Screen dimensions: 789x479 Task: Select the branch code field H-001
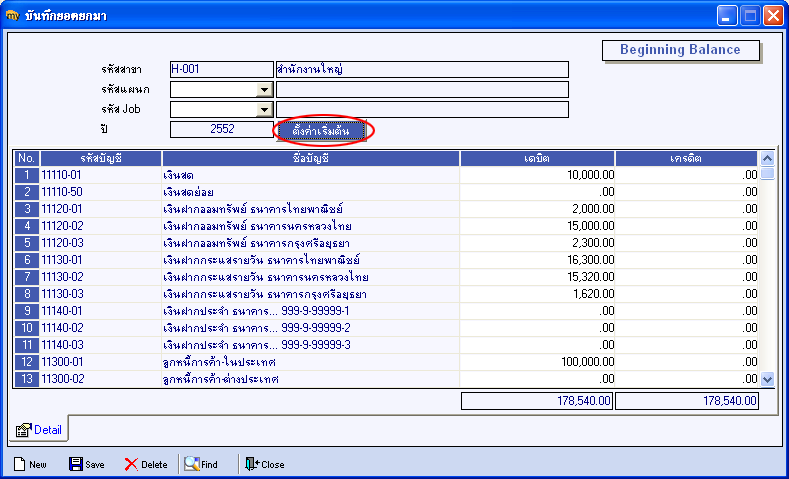point(222,69)
